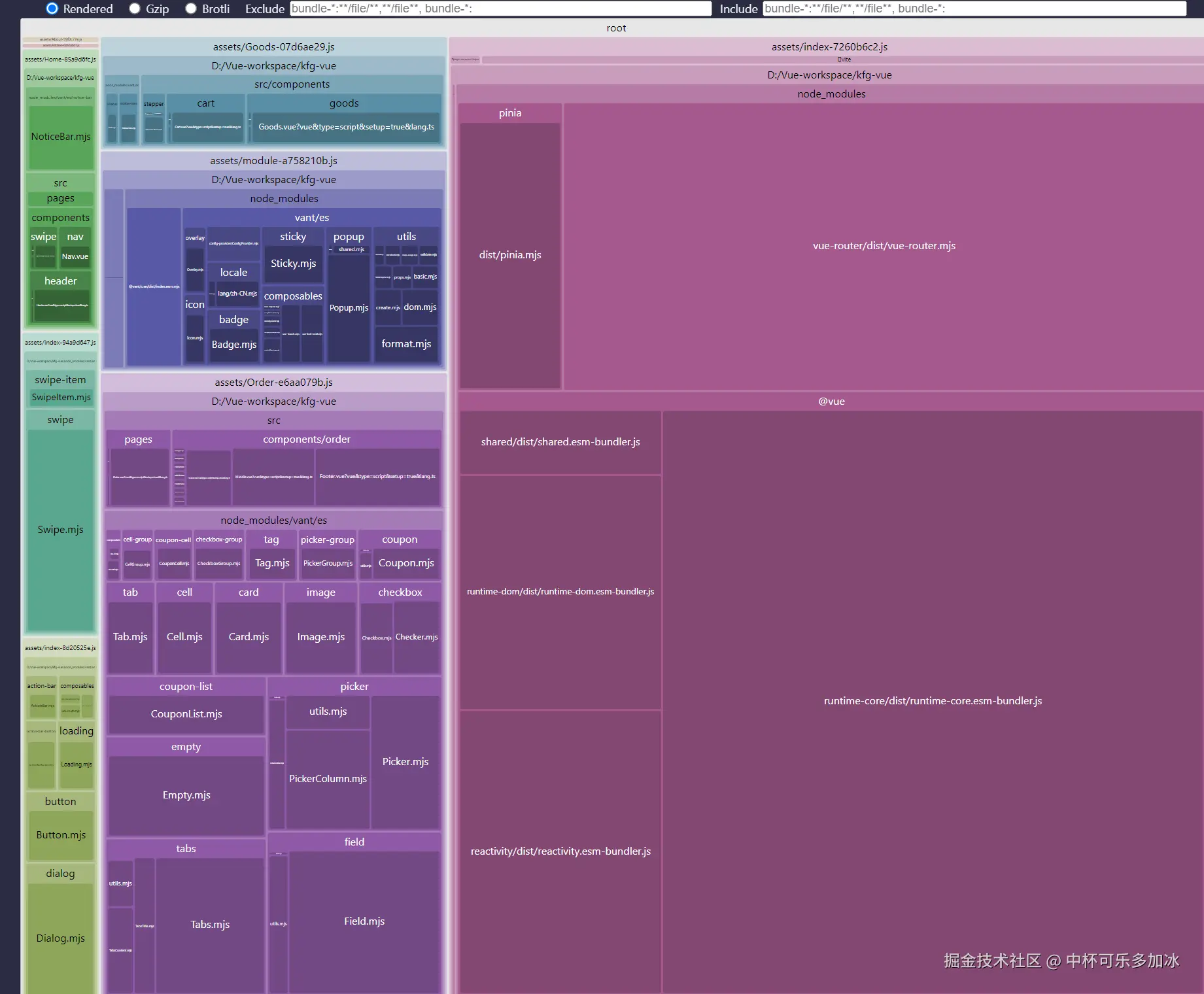Screen dimensions: 1204x994
Task: Click the Loading.mjs block
Action: tap(77, 764)
